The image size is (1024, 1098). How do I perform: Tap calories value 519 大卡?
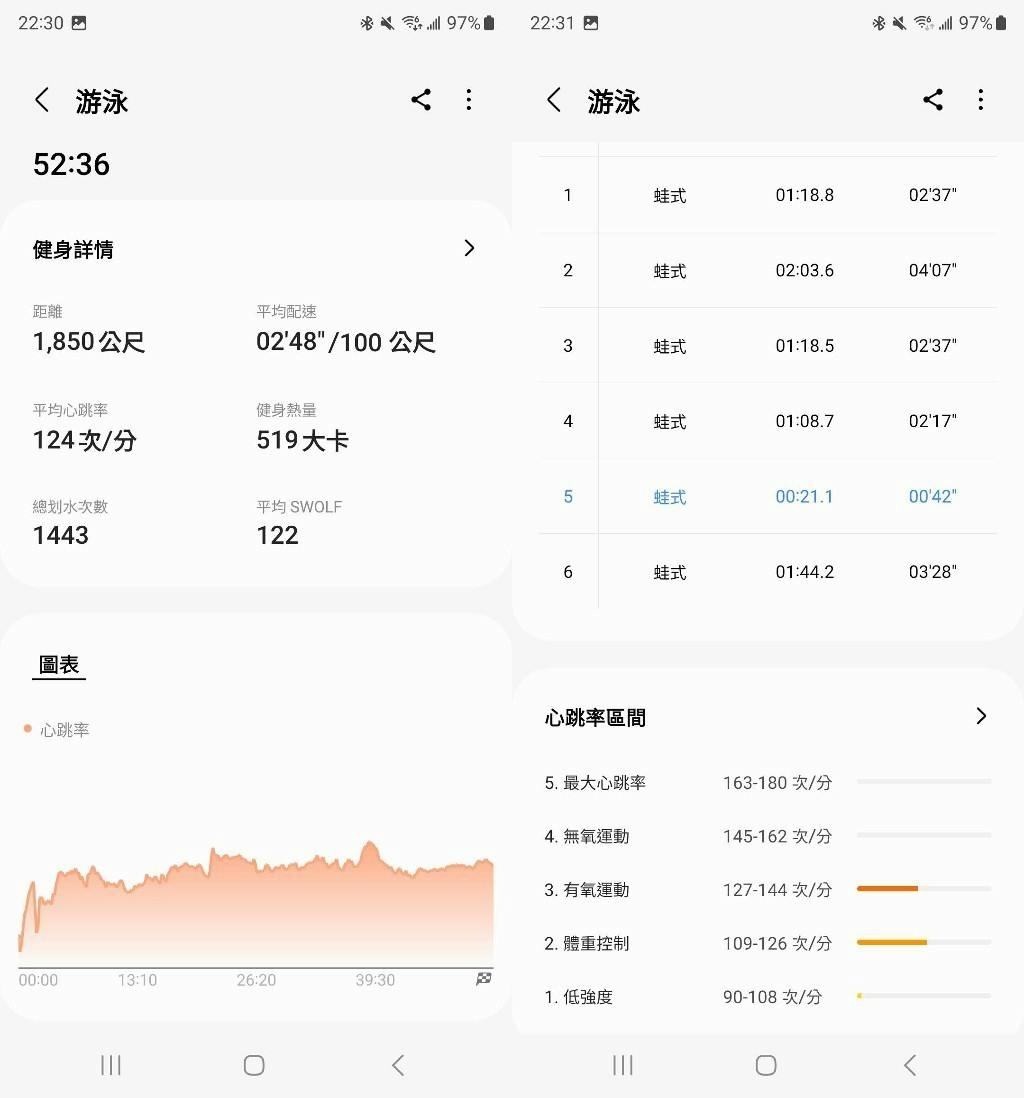coord(303,440)
